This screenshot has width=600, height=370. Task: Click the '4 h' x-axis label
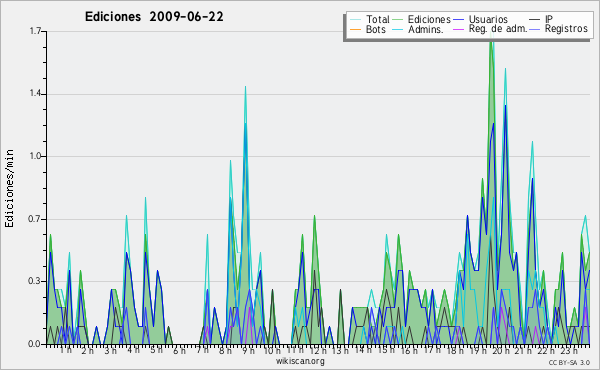click(x=133, y=350)
